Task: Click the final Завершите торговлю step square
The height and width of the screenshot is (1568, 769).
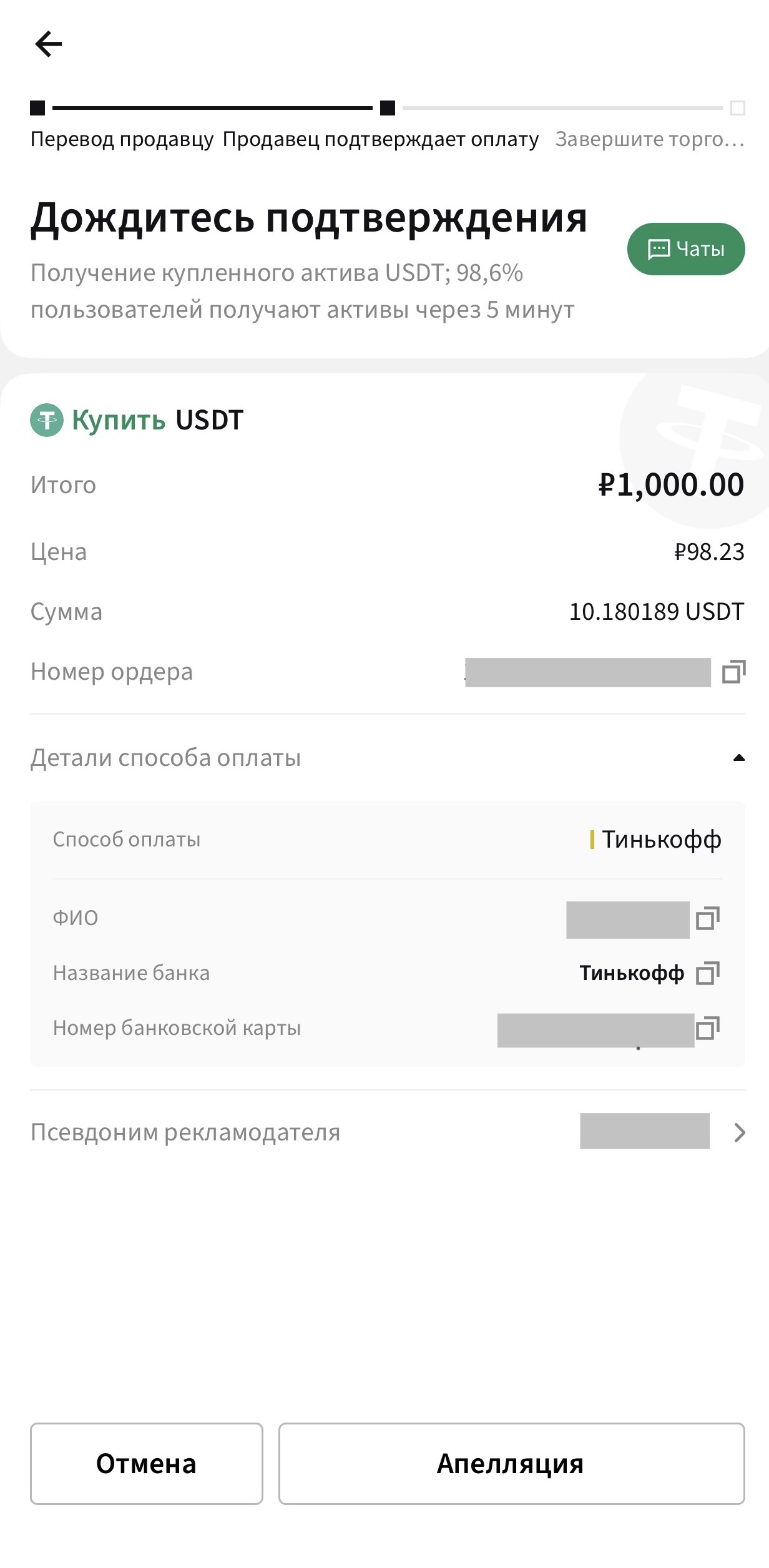Action: pyautogui.click(x=738, y=108)
